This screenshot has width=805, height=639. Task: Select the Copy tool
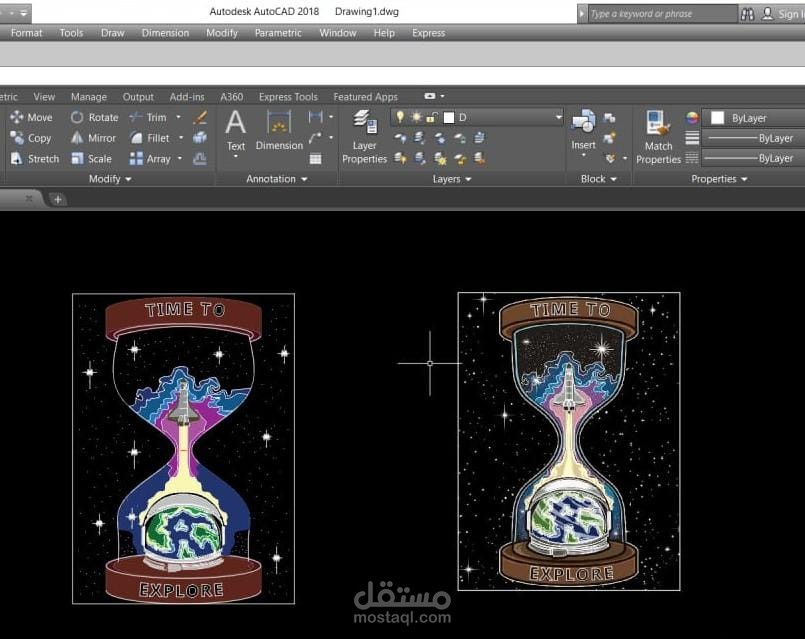[31, 138]
